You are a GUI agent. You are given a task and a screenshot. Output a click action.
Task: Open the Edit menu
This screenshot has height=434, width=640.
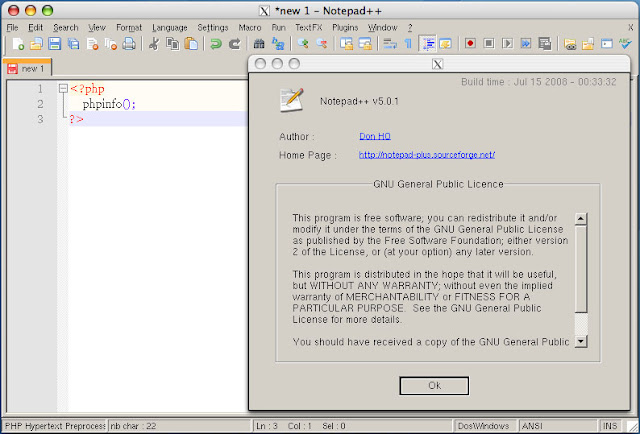coord(36,27)
